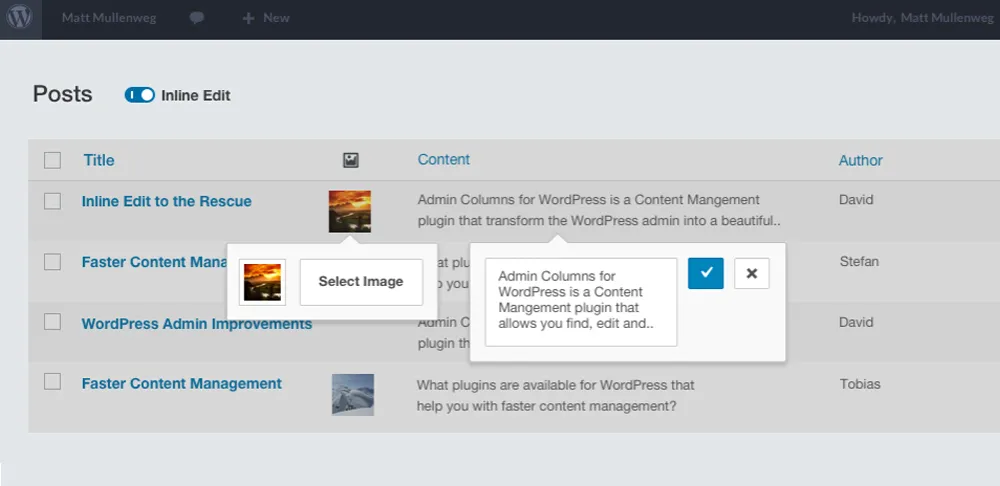Check the WordPress Admin Improvements row
The height and width of the screenshot is (486, 1000).
(x=52, y=322)
